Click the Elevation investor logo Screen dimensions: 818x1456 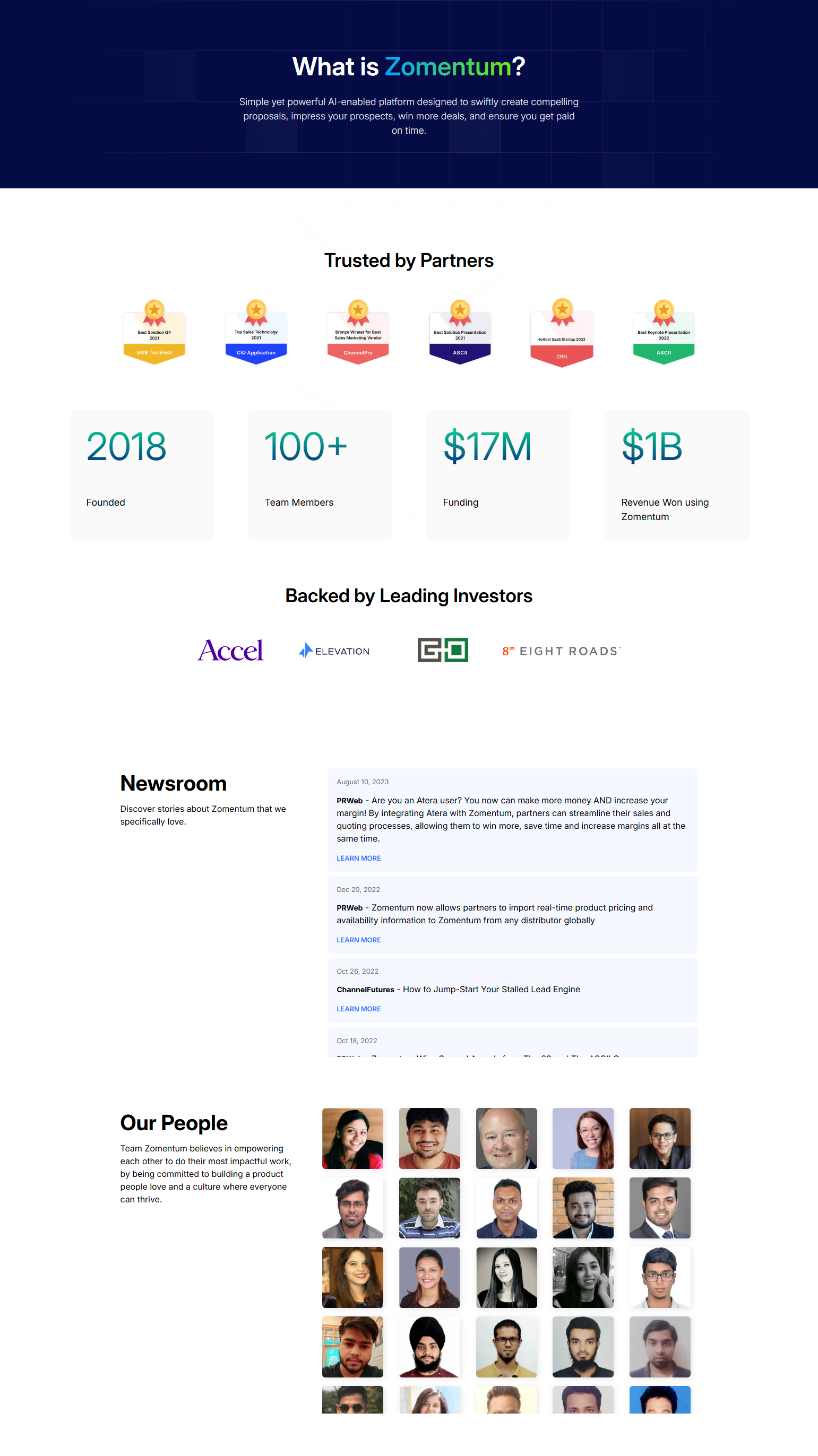tap(334, 651)
